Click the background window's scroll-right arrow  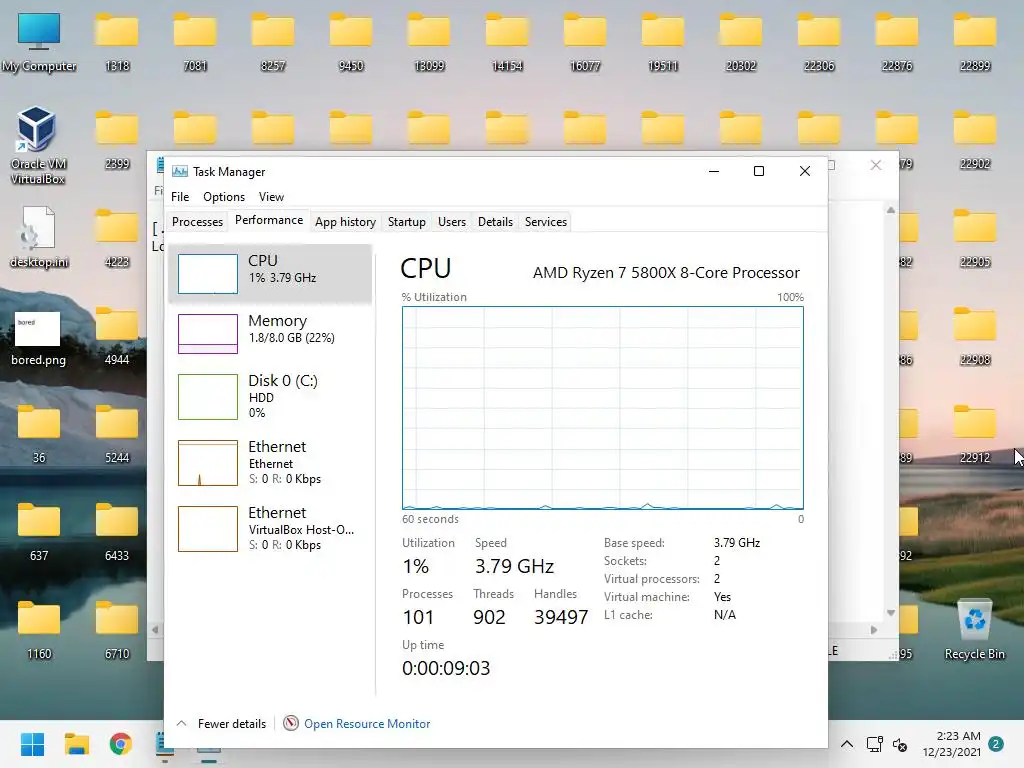coord(874,630)
